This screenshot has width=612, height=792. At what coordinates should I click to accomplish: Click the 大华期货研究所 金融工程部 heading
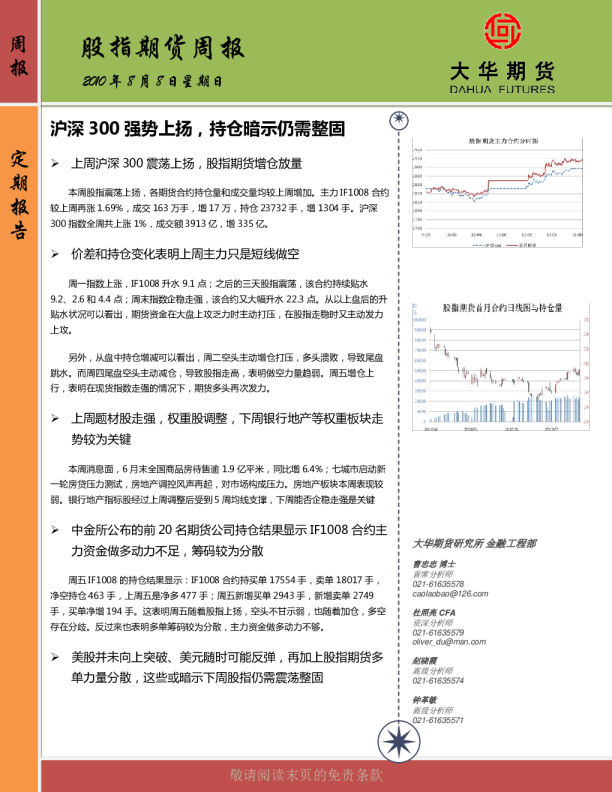pyautogui.click(x=474, y=544)
